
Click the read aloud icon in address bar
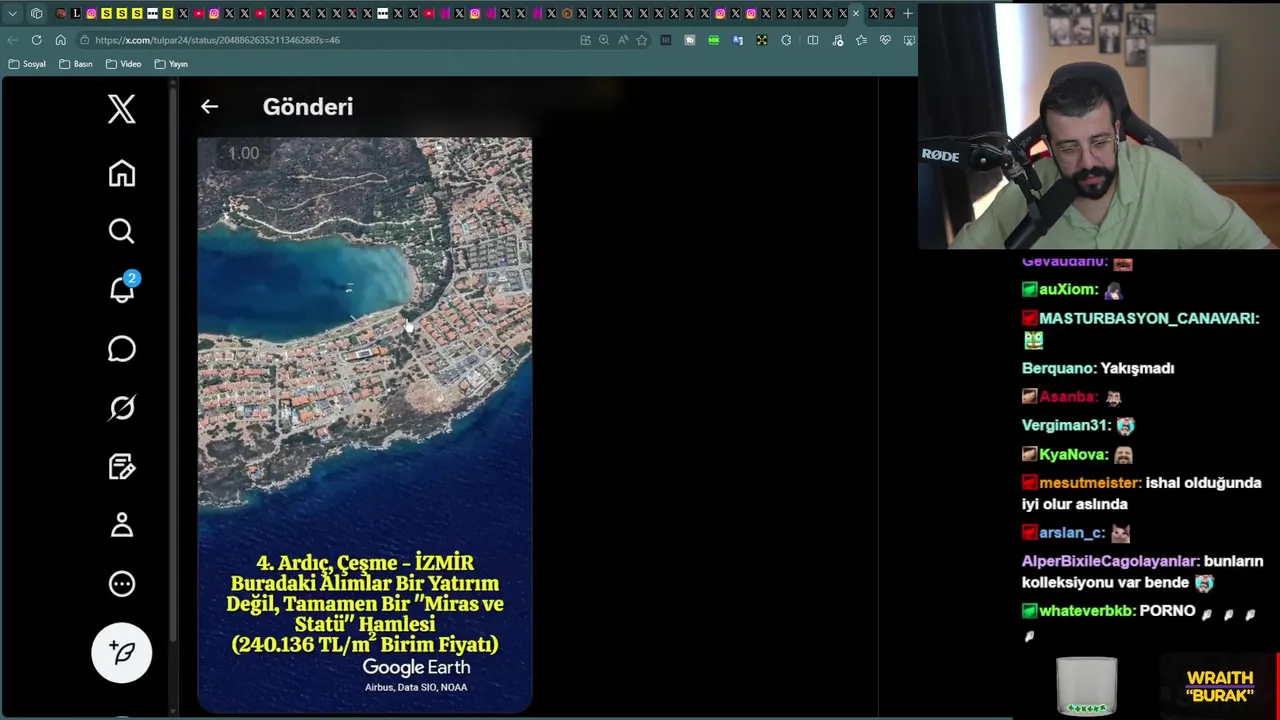tap(623, 40)
